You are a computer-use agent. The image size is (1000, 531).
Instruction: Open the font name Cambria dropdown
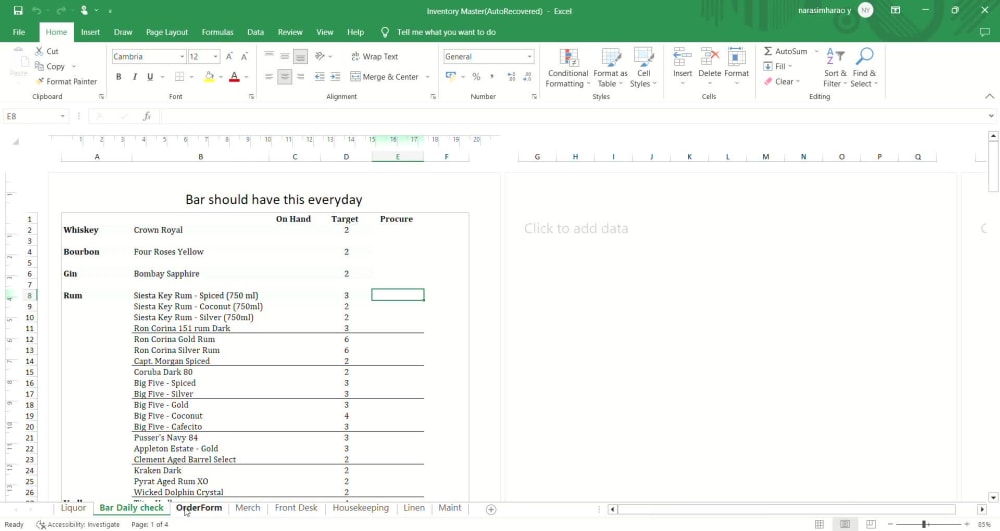[181, 57]
